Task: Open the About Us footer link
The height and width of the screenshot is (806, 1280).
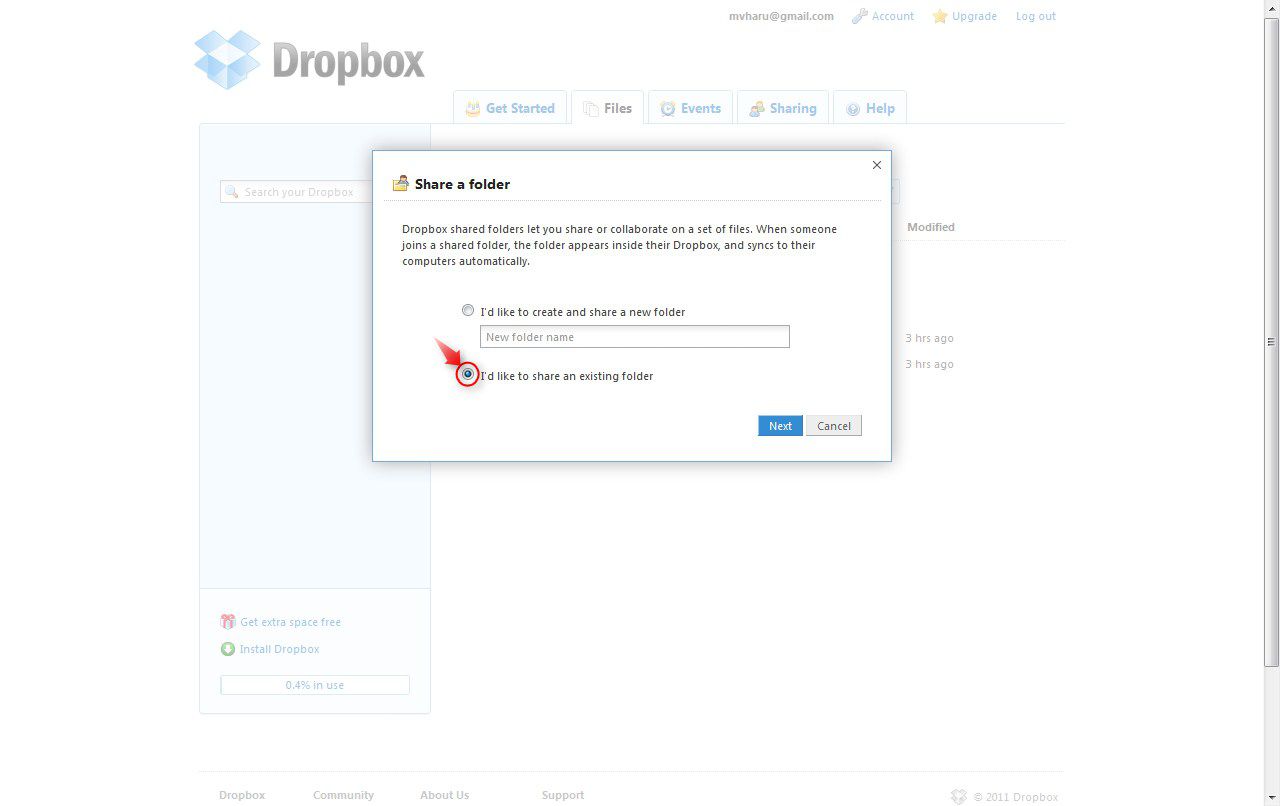Action: (x=444, y=795)
